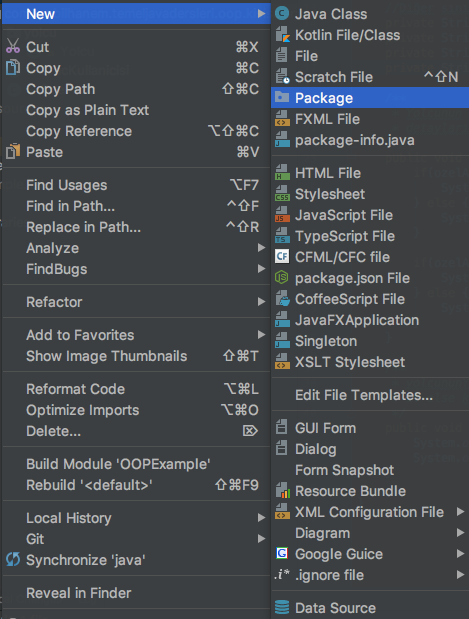Expand the FindBugs submenu arrow

[261, 268]
